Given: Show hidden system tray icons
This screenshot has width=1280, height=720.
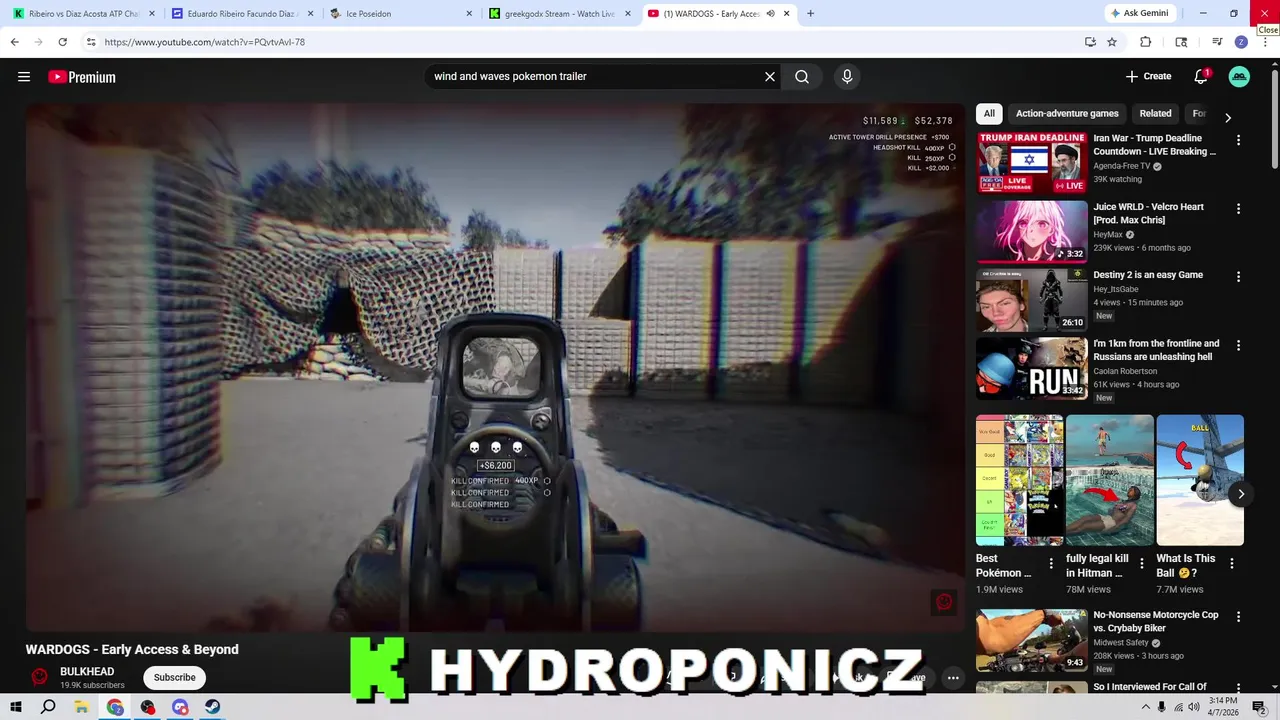Looking at the screenshot, I should click(1145, 707).
